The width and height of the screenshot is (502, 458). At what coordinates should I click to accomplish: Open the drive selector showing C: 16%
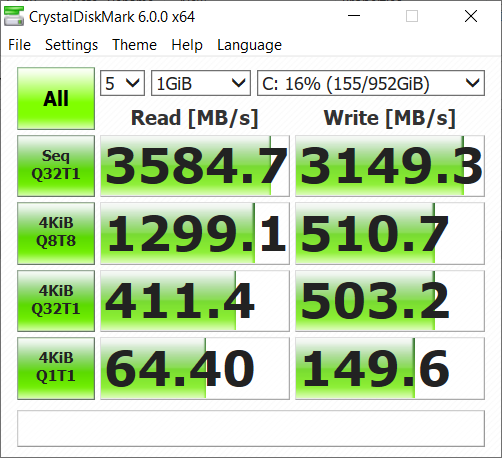pyautogui.click(x=371, y=83)
